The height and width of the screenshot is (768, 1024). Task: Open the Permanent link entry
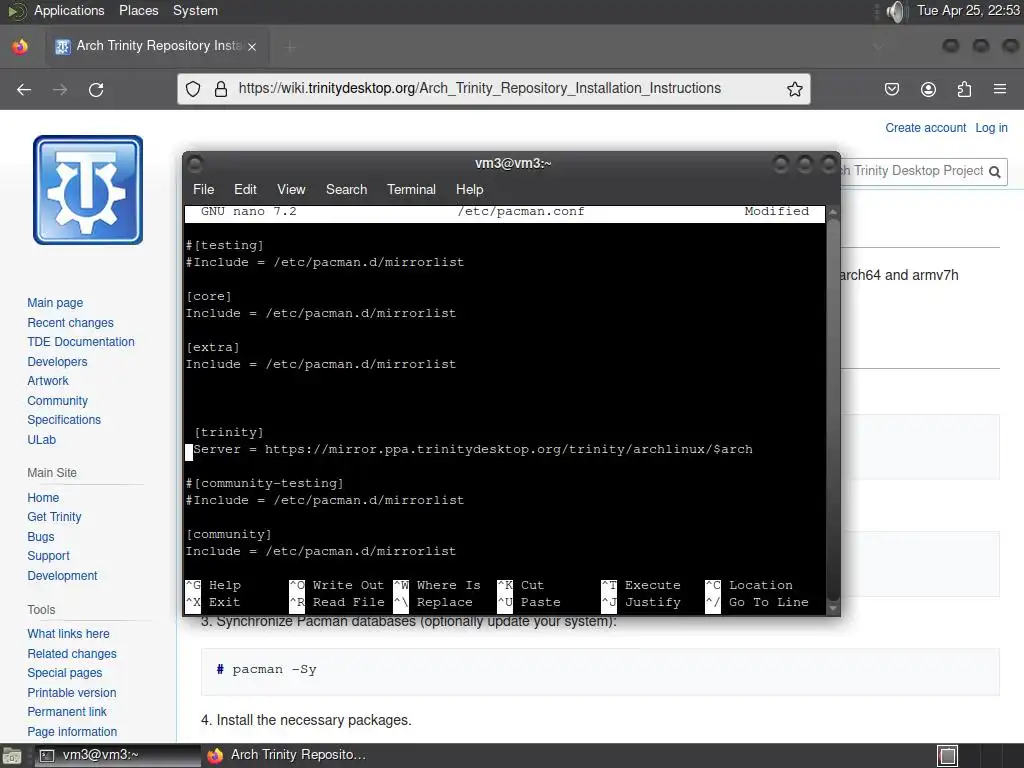67,712
